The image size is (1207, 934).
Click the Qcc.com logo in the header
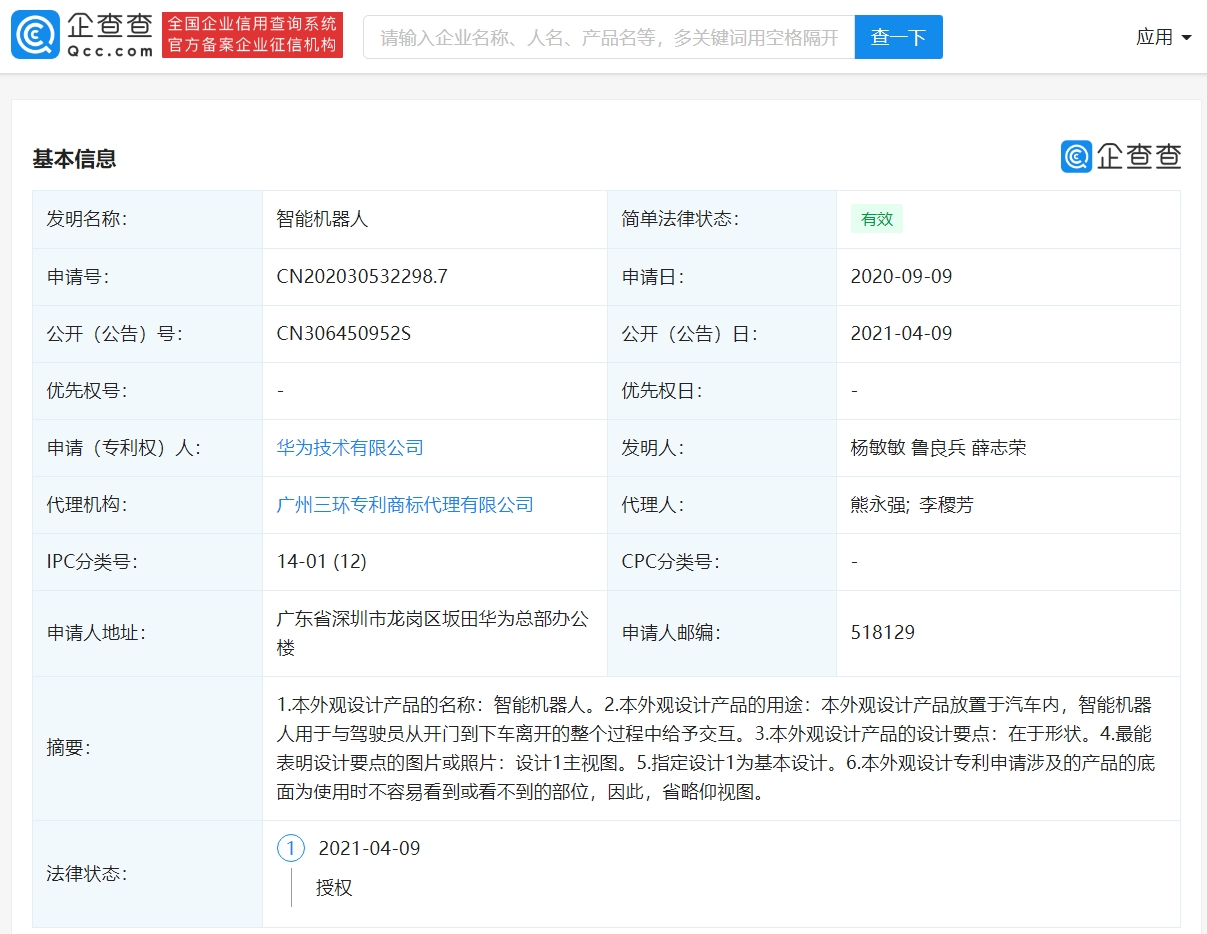click(x=83, y=36)
